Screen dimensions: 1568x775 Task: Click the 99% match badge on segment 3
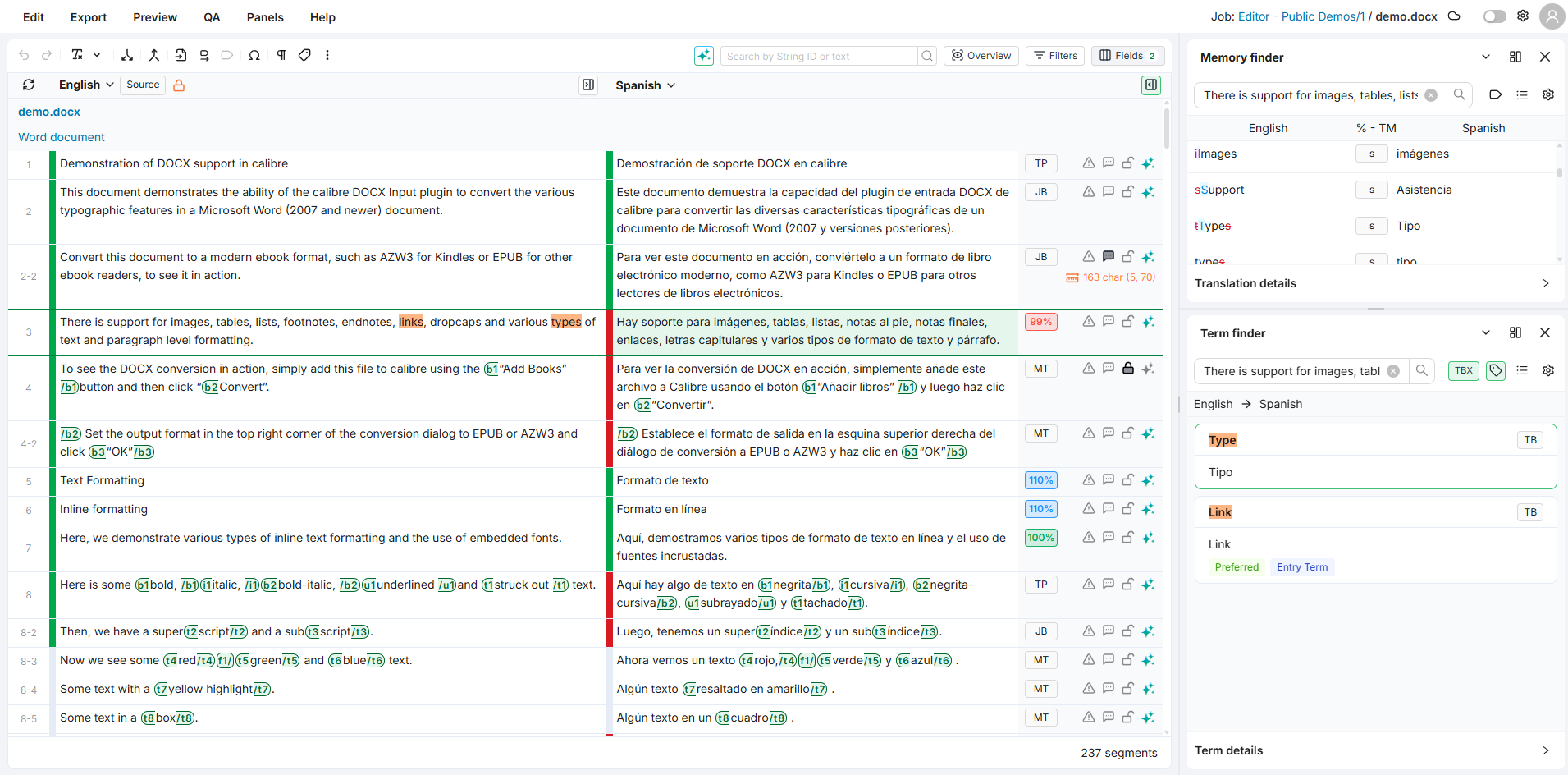(1040, 322)
